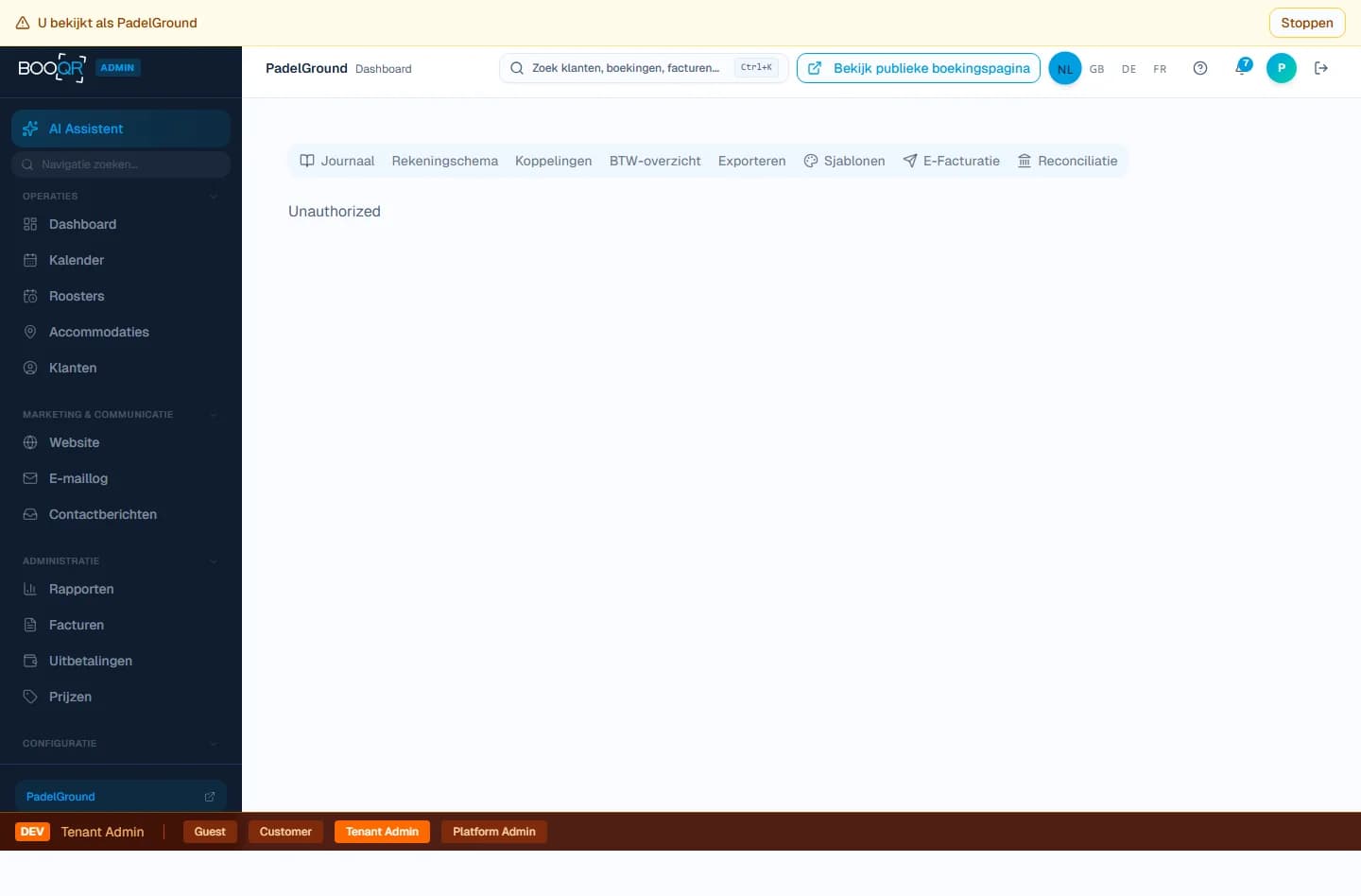Expand the CONFIGURATIE section
1361x896 pixels.
pos(214,744)
